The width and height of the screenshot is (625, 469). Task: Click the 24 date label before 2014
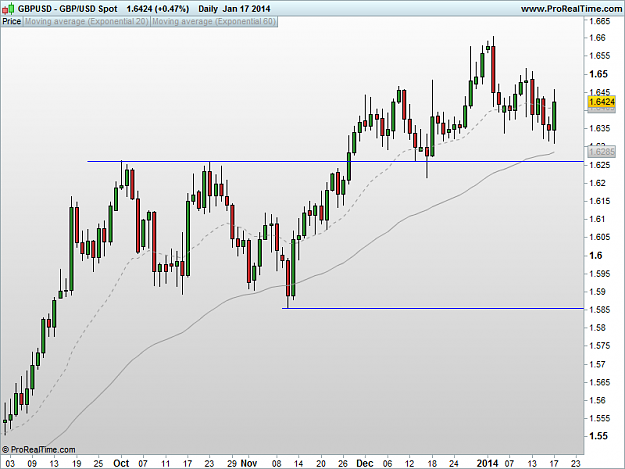tap(454, 464)
